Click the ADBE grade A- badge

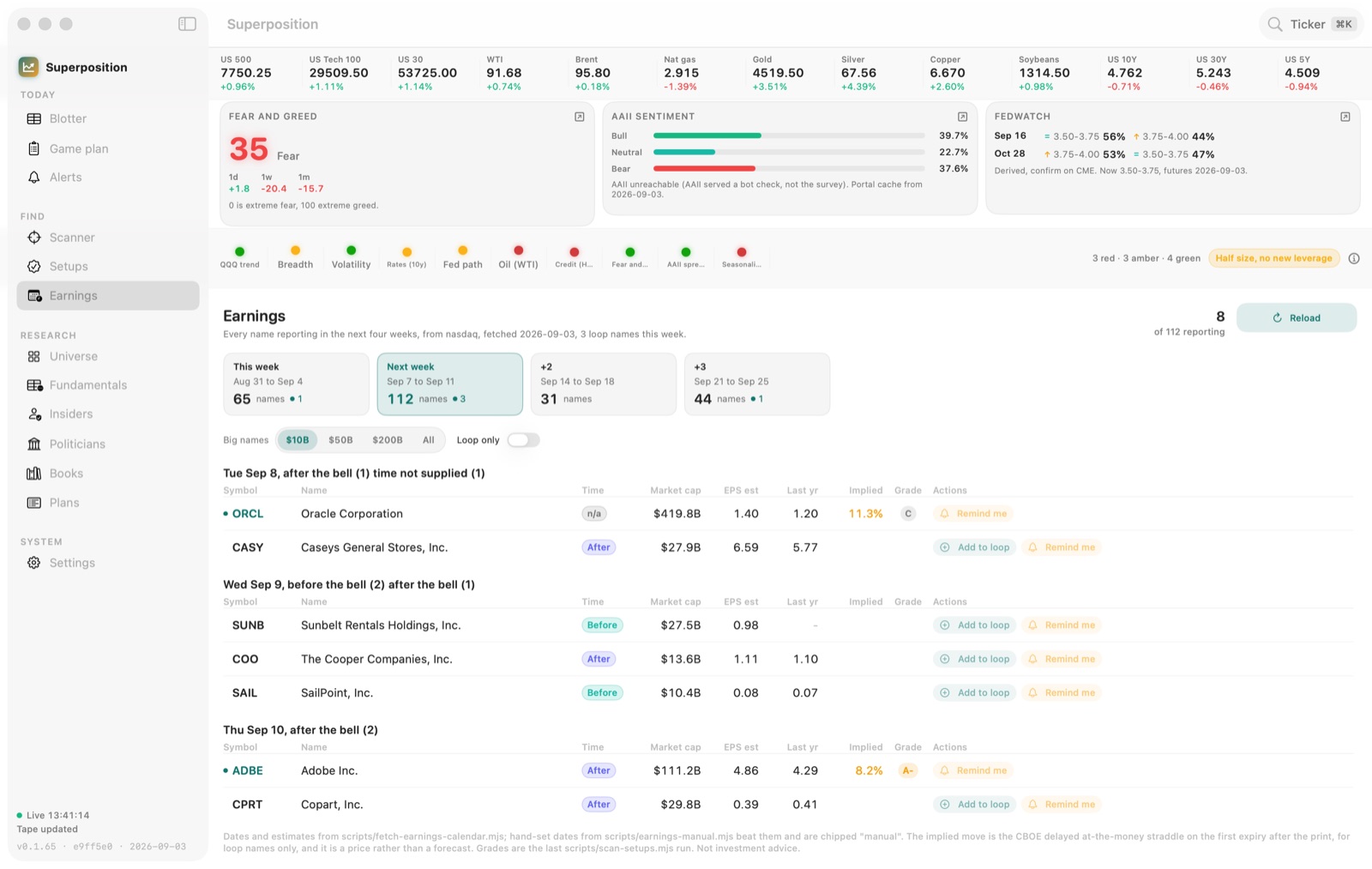[908, 770]
